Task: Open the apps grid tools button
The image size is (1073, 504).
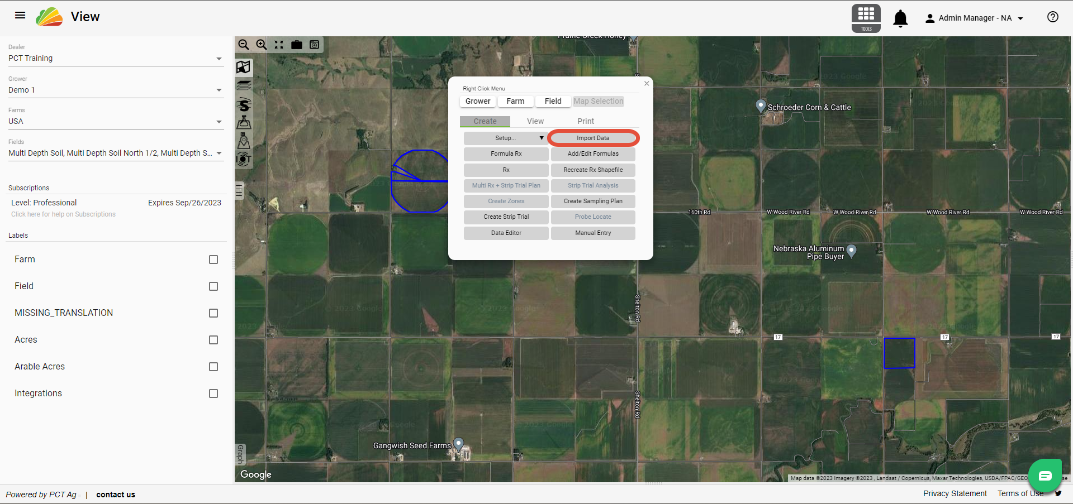Action: tap(866, 18)
